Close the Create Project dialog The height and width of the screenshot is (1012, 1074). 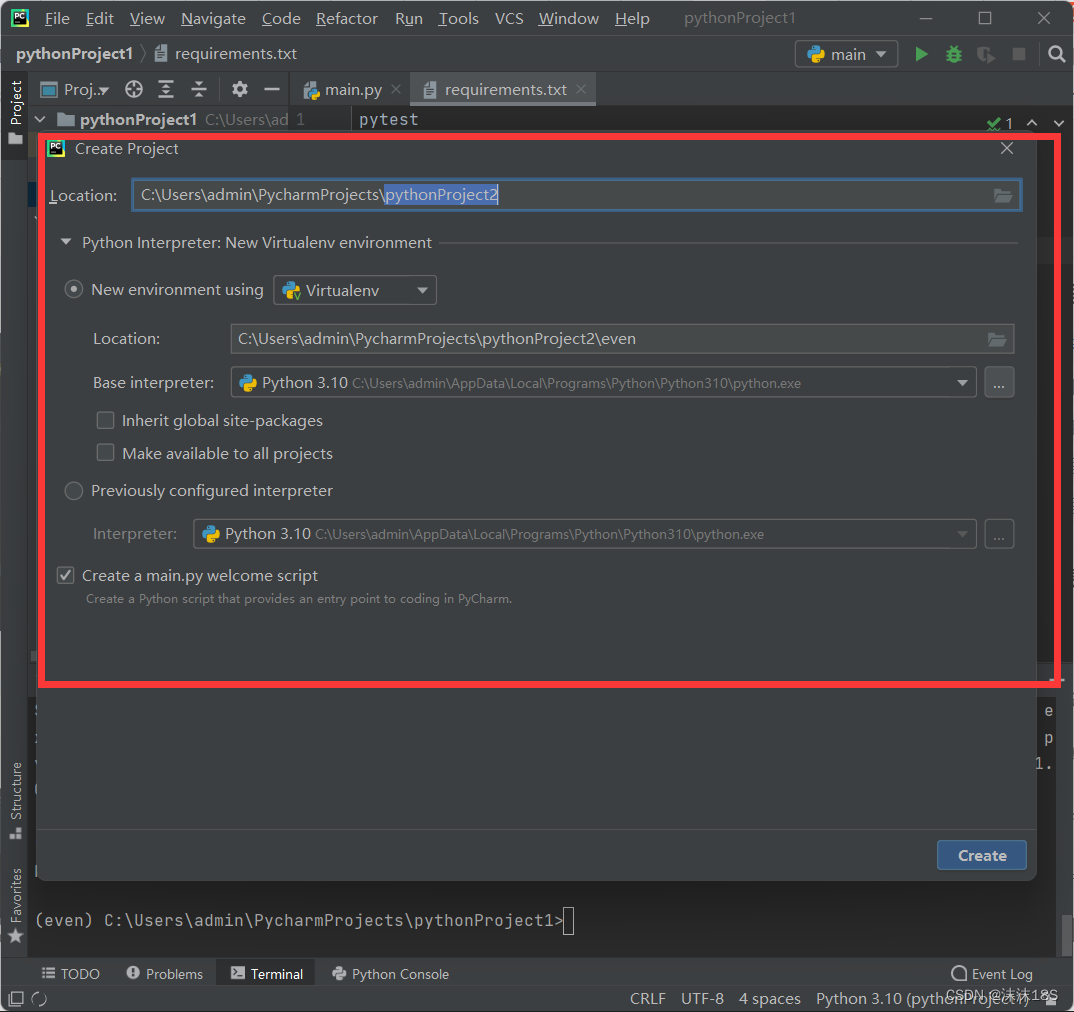click(1006, 148)
